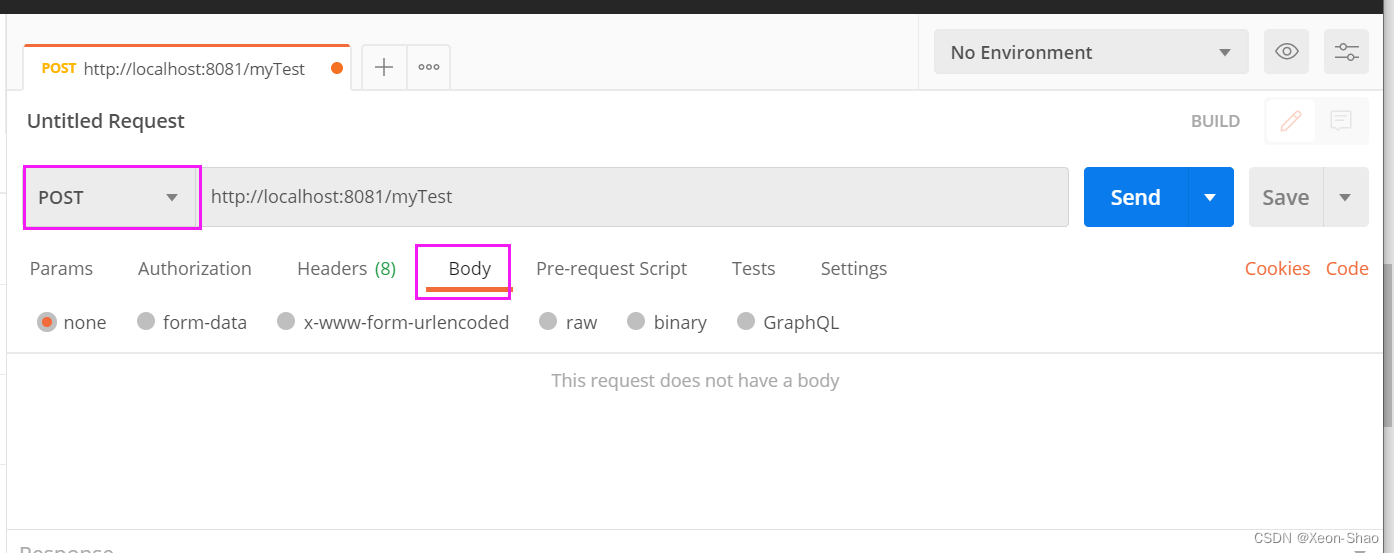Open the Cookies link

click(x=1277, y=268)
